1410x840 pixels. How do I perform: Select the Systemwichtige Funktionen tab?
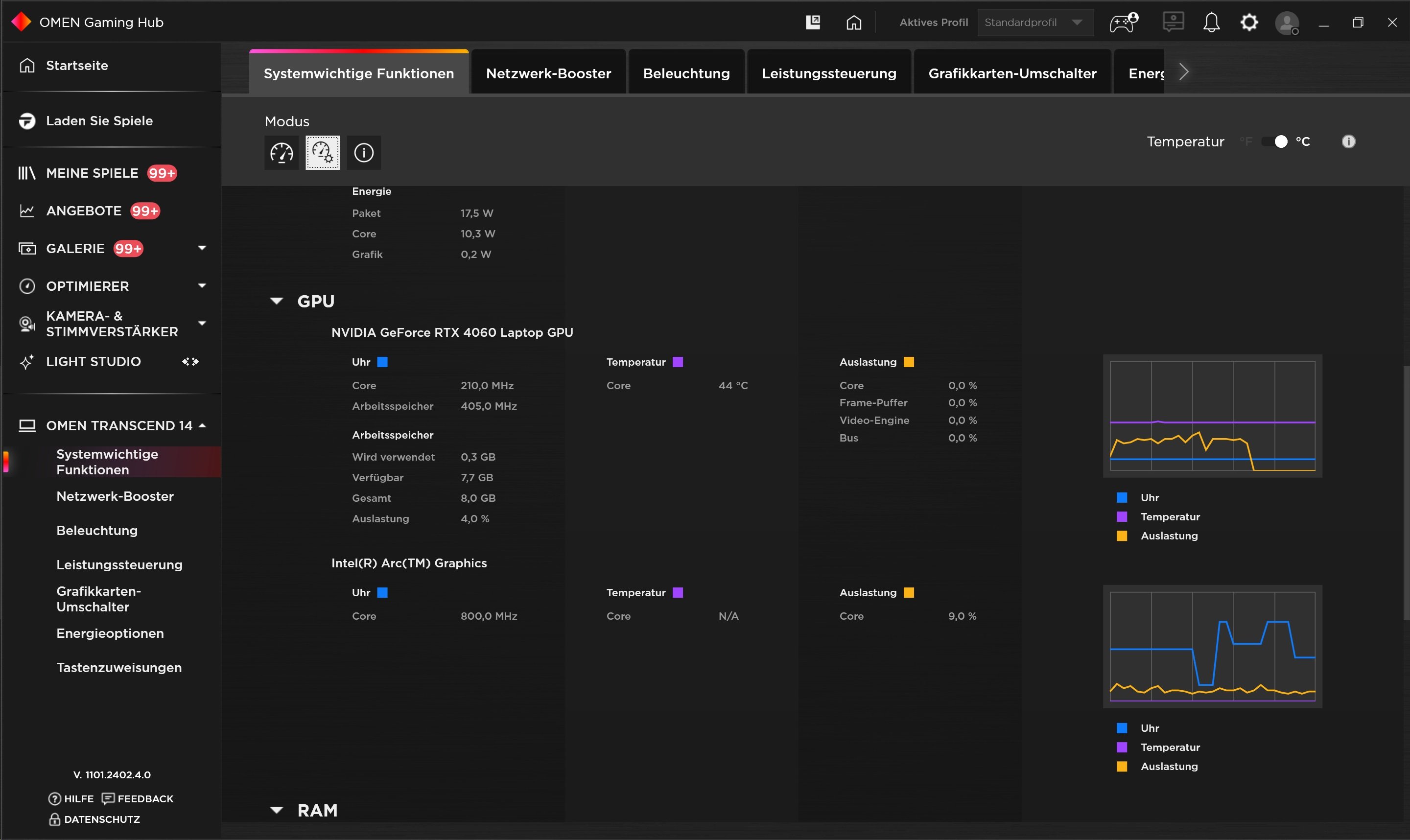pyautogui.click(x=359, y=72)
